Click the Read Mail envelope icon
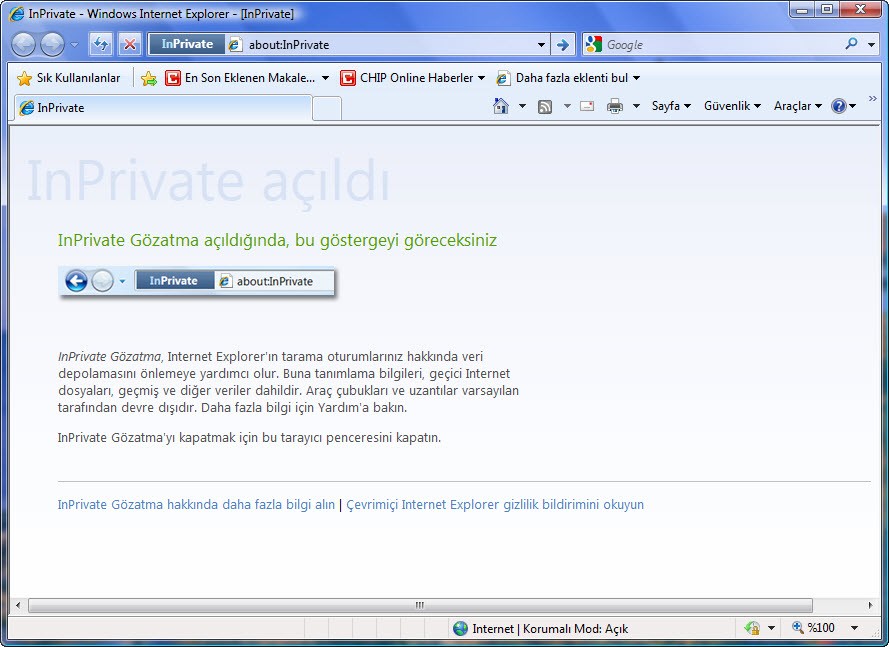The height and width of the screenshot is (647, 889). (587, 106)
